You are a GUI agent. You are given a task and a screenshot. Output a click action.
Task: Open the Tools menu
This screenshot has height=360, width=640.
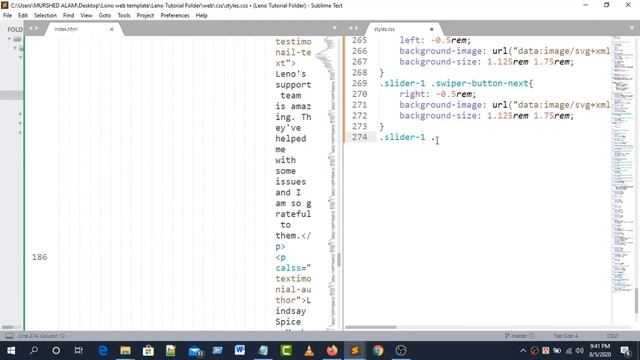(124, 16)
